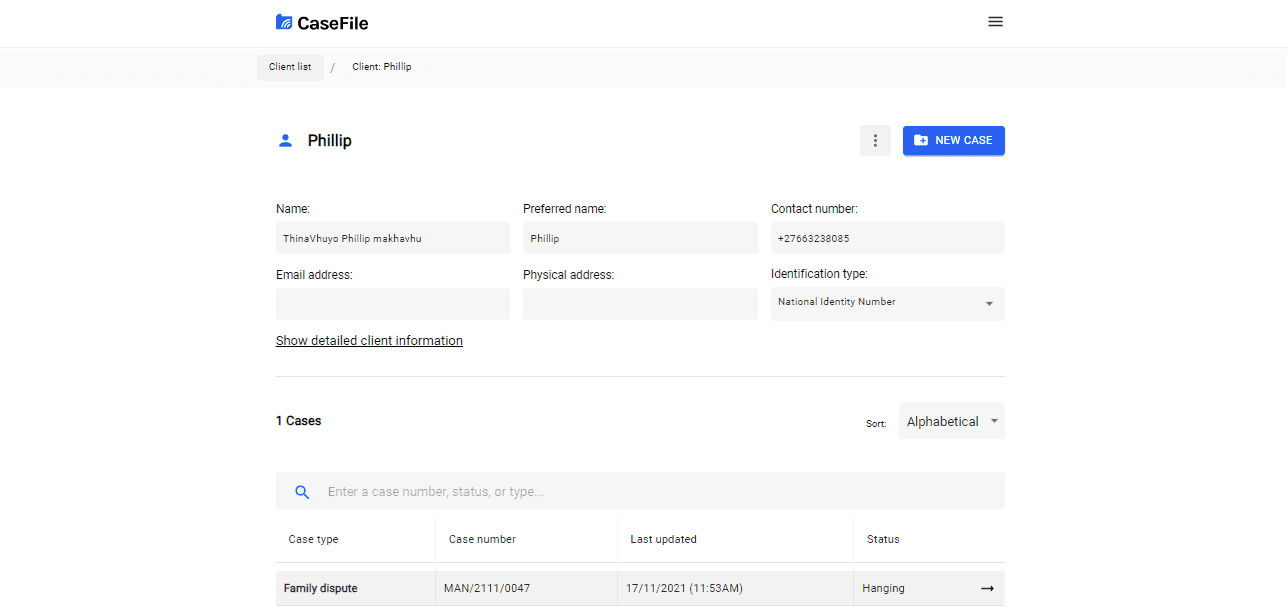Click the search magnifier icon
The width and height of the screenshot is (1287, 607).
click(x=302, y=492)
